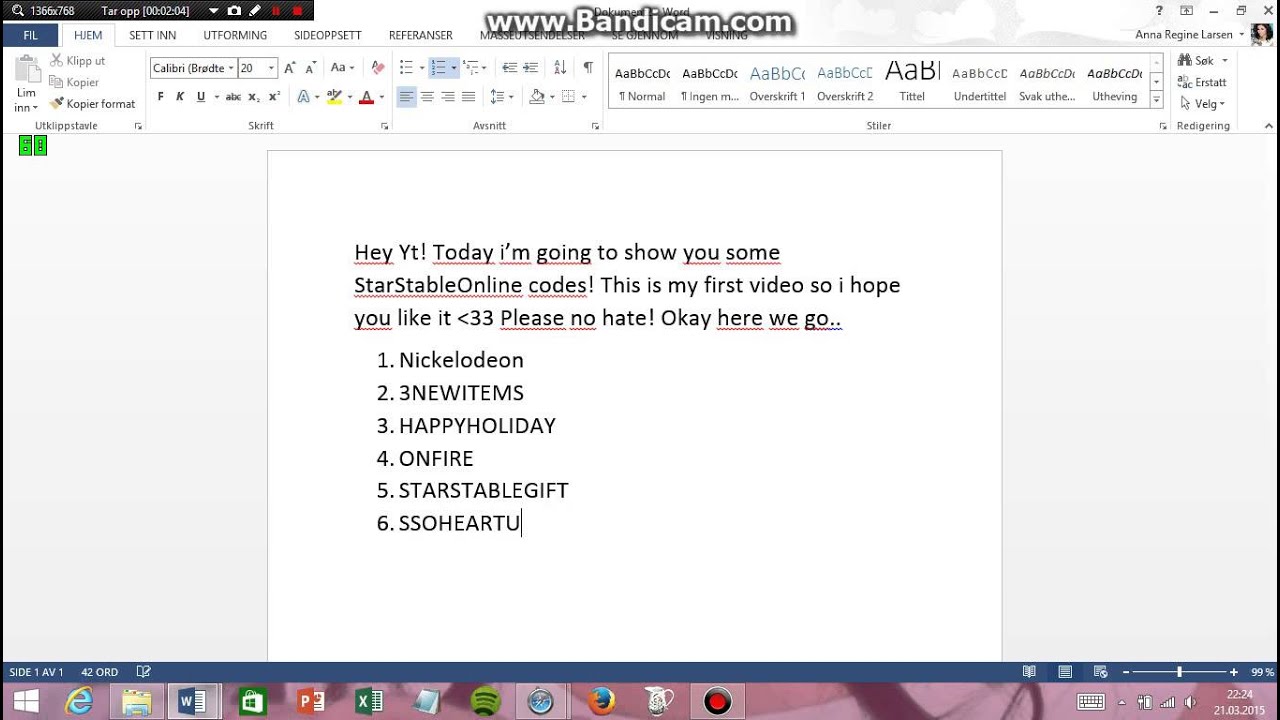Viewport: 1280px width, 720px height.
Task: Click the shading paint bucket icon
Action: pos(536,97)
